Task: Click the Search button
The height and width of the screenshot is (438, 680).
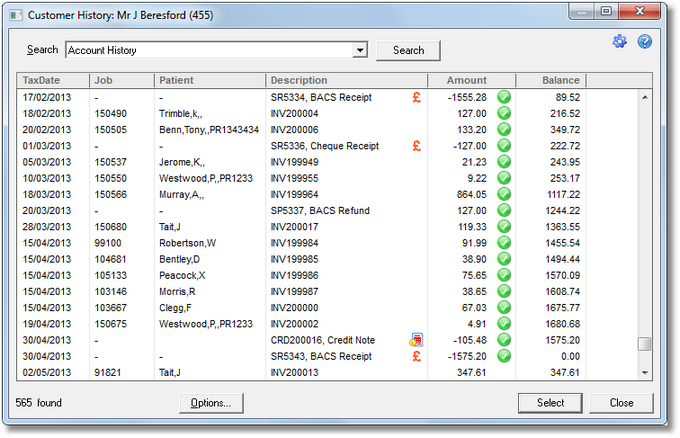Action: (408, 50)
